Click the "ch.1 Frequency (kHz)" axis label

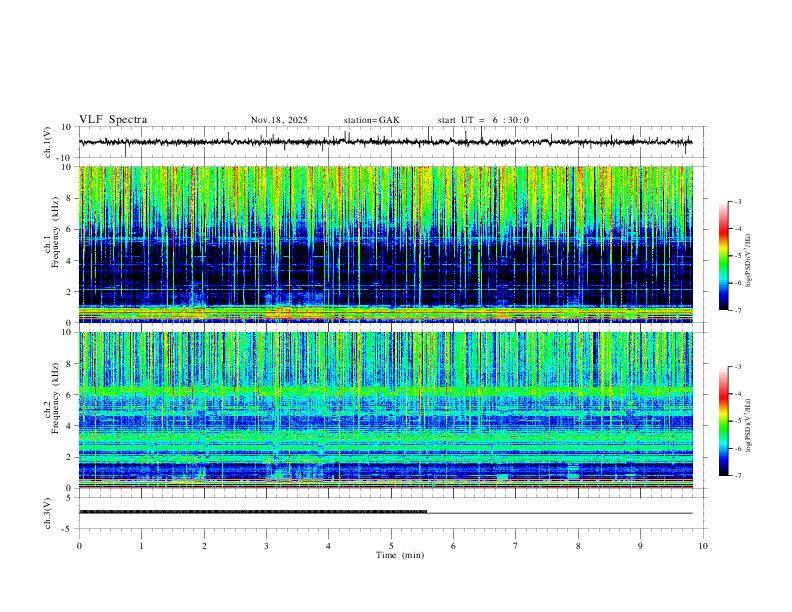[52, 232]
